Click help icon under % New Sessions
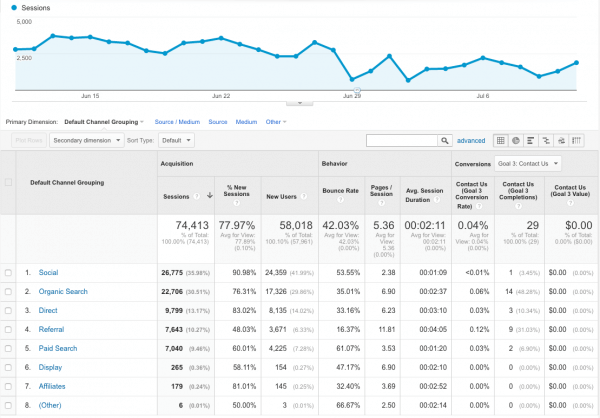600x418 pixels. click(x=236, y=203)
